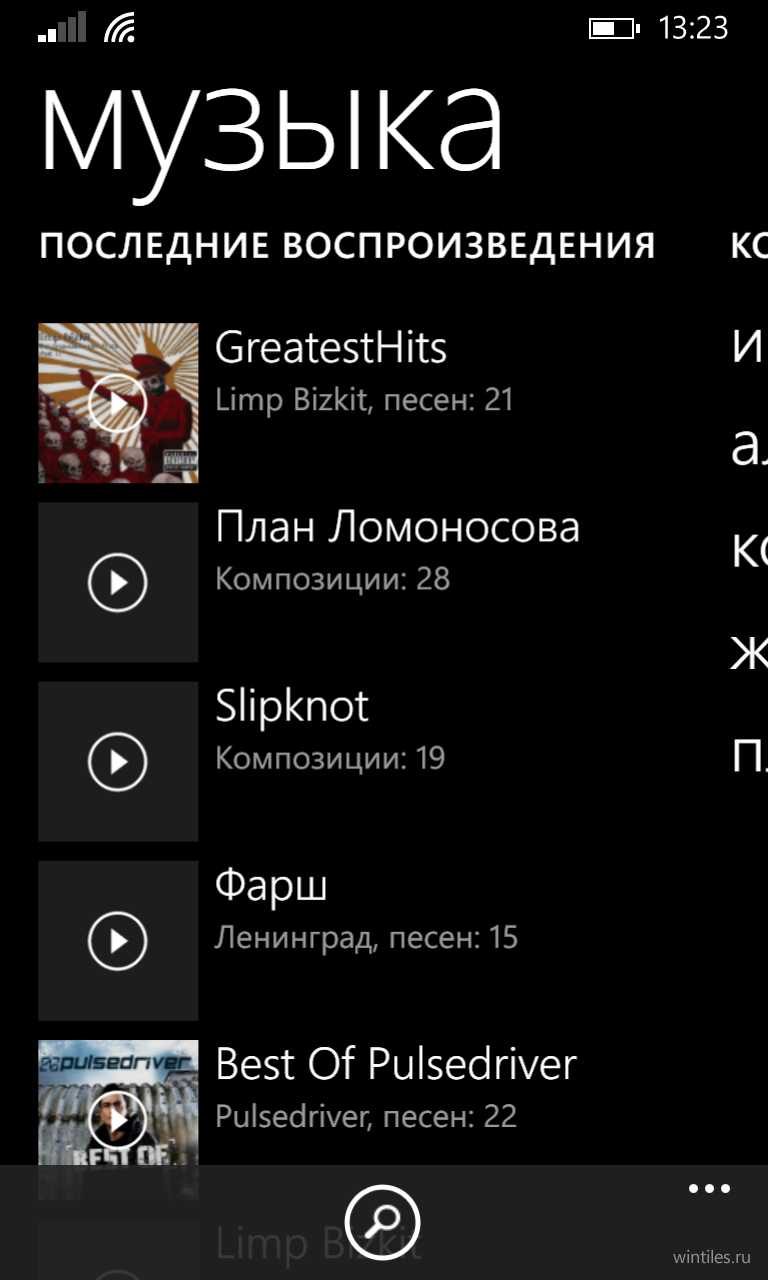The width and height of the screenshot is (768, 1280).
Task: Tap the clock showing 13:23
Action: pyautogui.click(x=693, y=28)
